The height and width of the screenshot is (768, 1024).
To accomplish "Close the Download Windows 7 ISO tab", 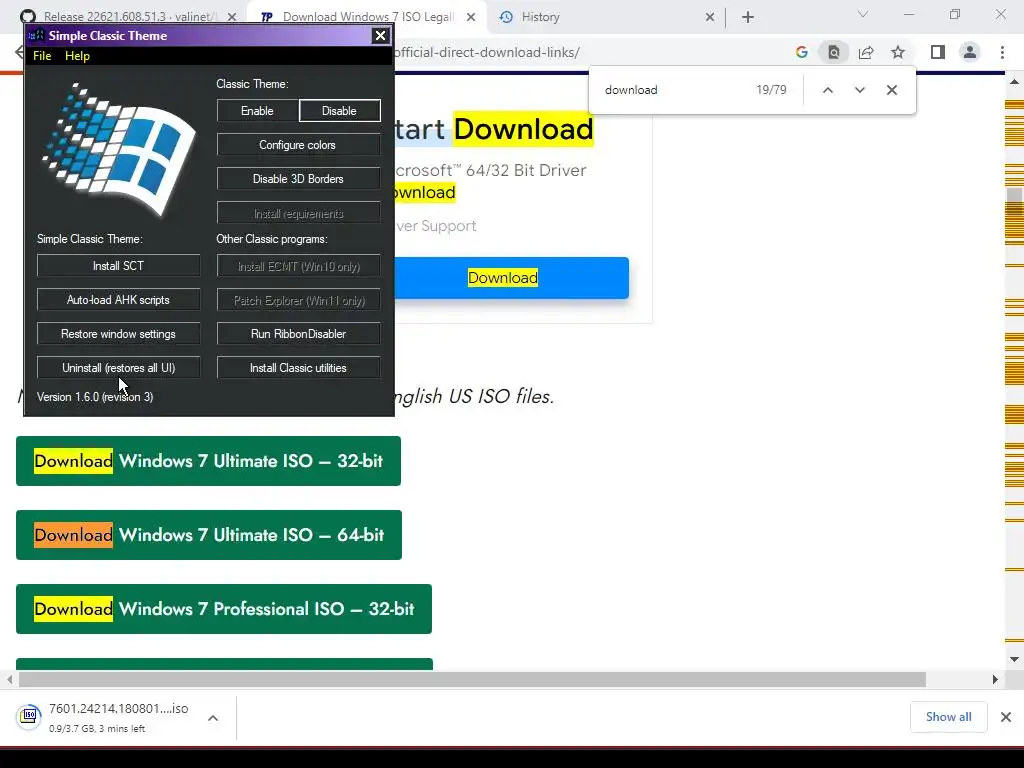I will tap(471, 17).
